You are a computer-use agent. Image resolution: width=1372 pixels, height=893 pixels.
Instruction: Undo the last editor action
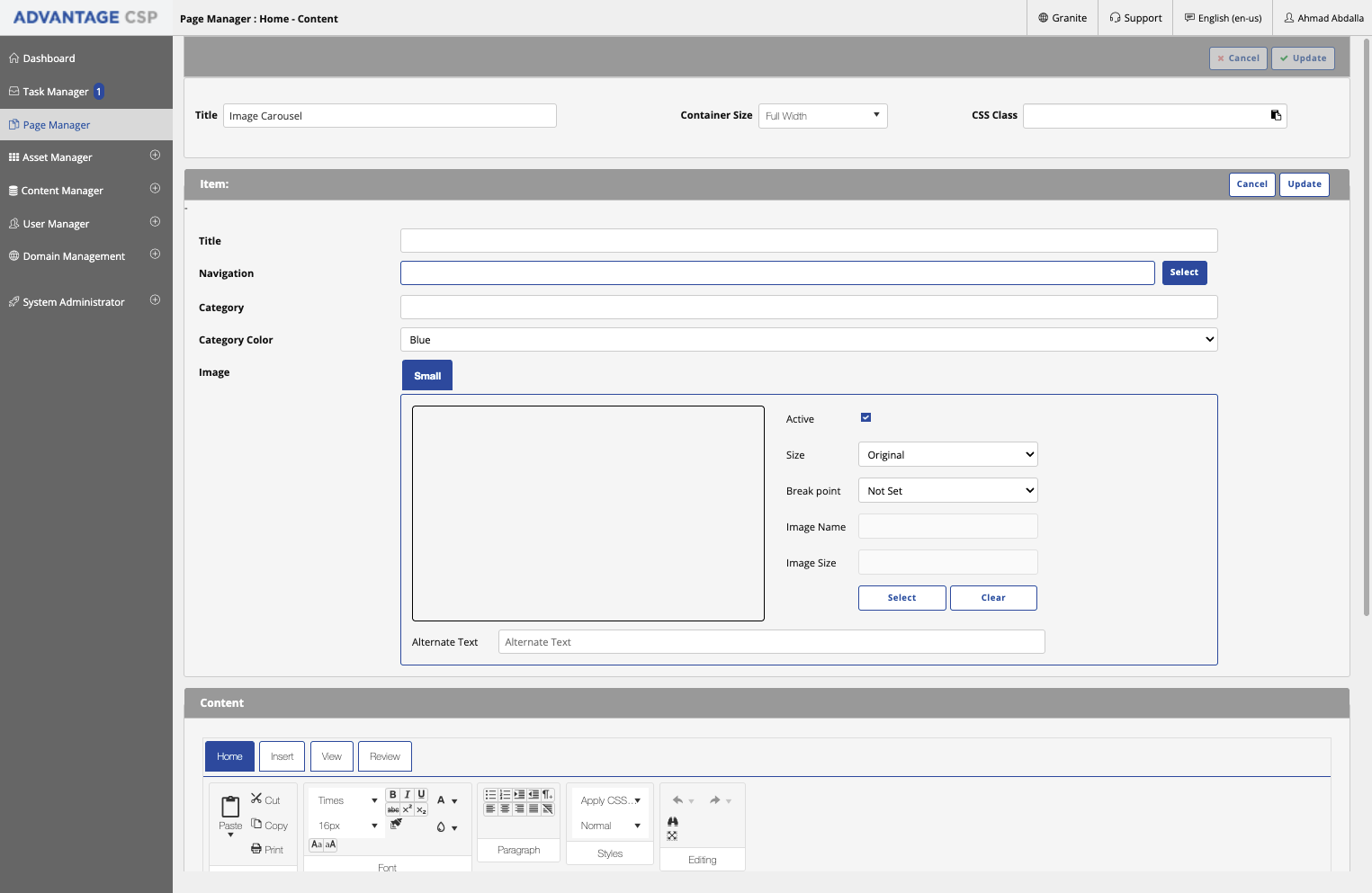point(678,800)
